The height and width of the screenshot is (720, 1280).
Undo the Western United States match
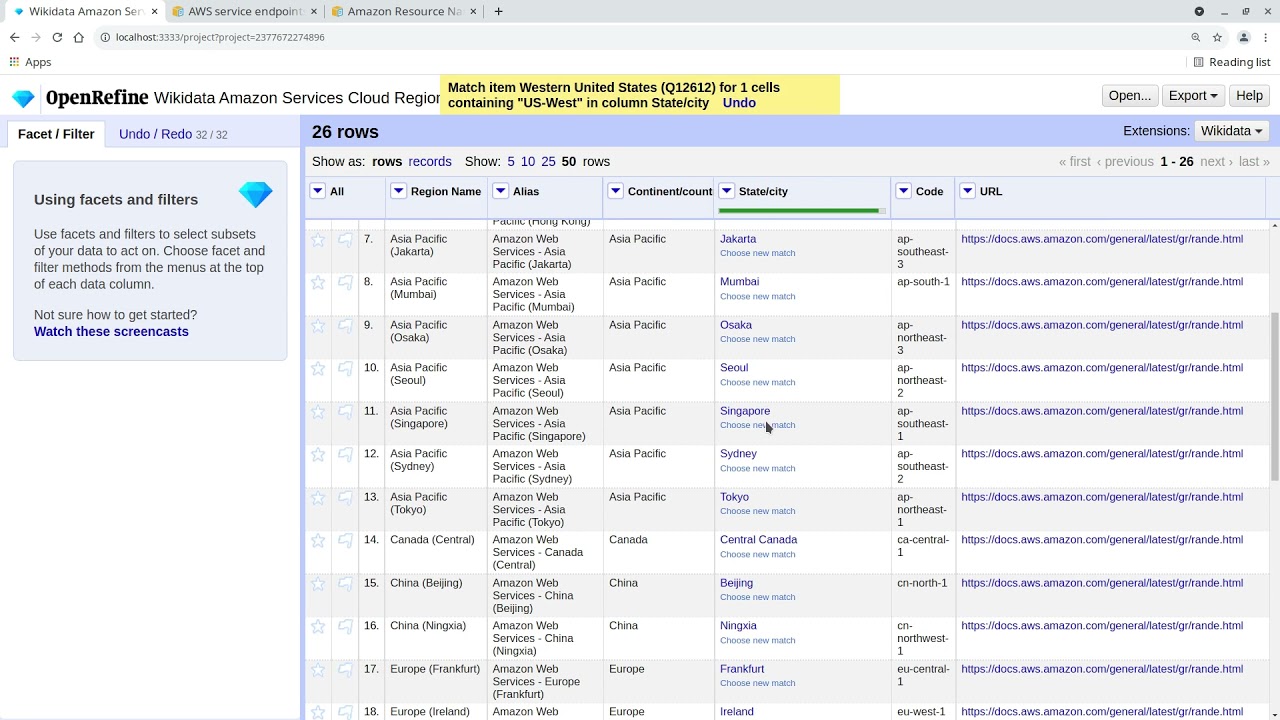click(739, 103)
